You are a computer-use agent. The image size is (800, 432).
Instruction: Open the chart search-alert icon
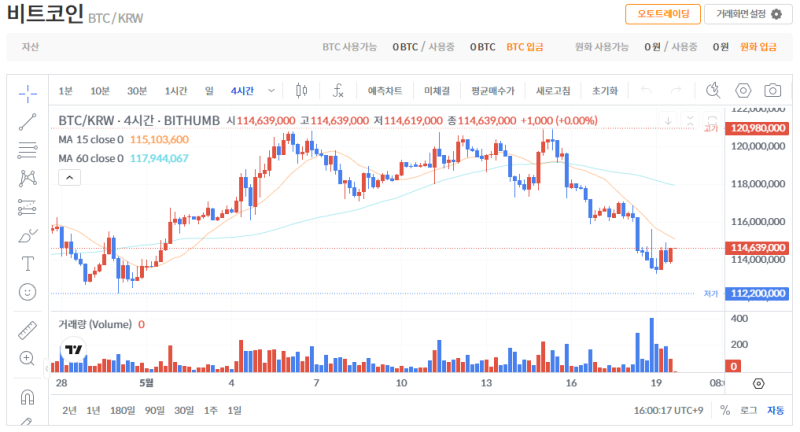[713, 90]
